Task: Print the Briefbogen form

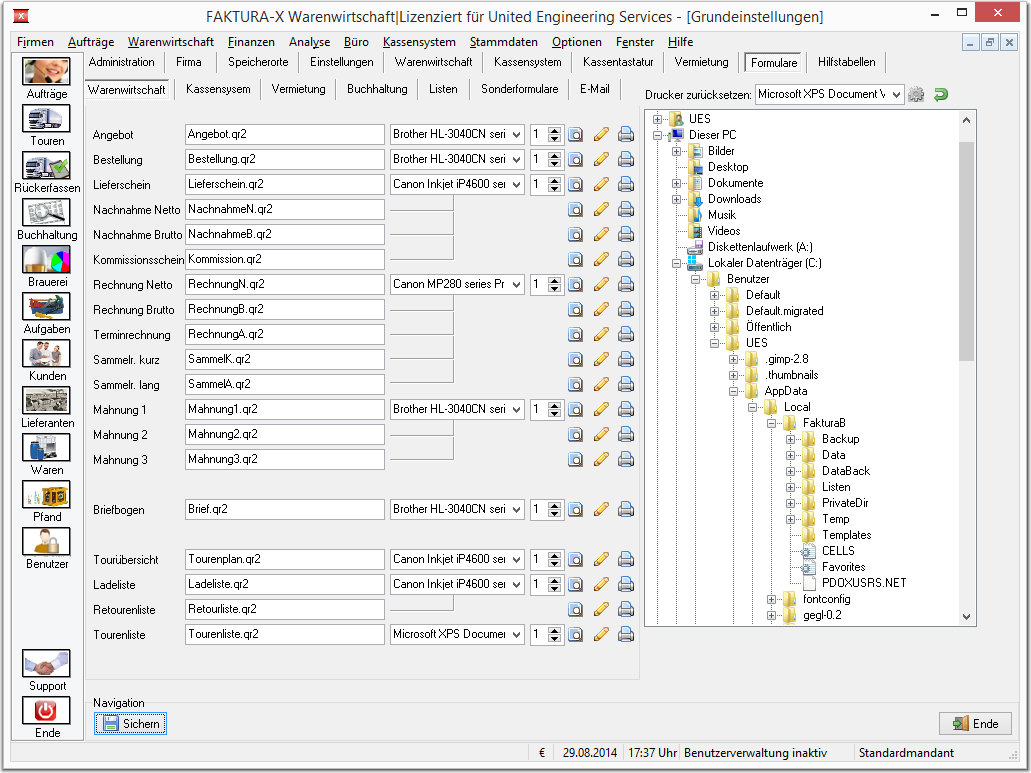Action: pos(626,509)
